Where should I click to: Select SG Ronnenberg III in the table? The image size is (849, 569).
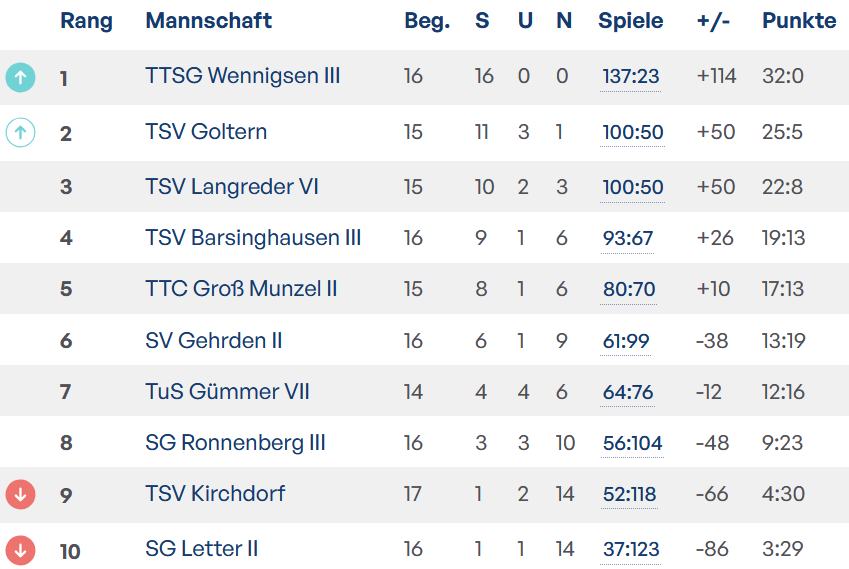[235, 443]
